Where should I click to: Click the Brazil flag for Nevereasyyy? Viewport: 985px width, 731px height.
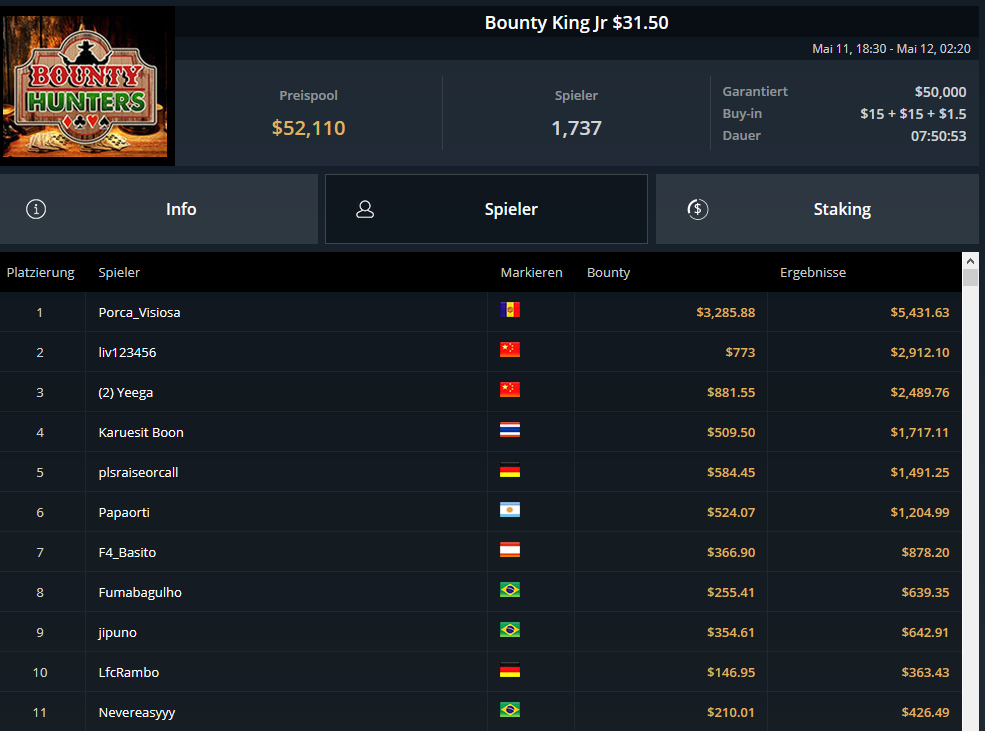click(510, 710)
